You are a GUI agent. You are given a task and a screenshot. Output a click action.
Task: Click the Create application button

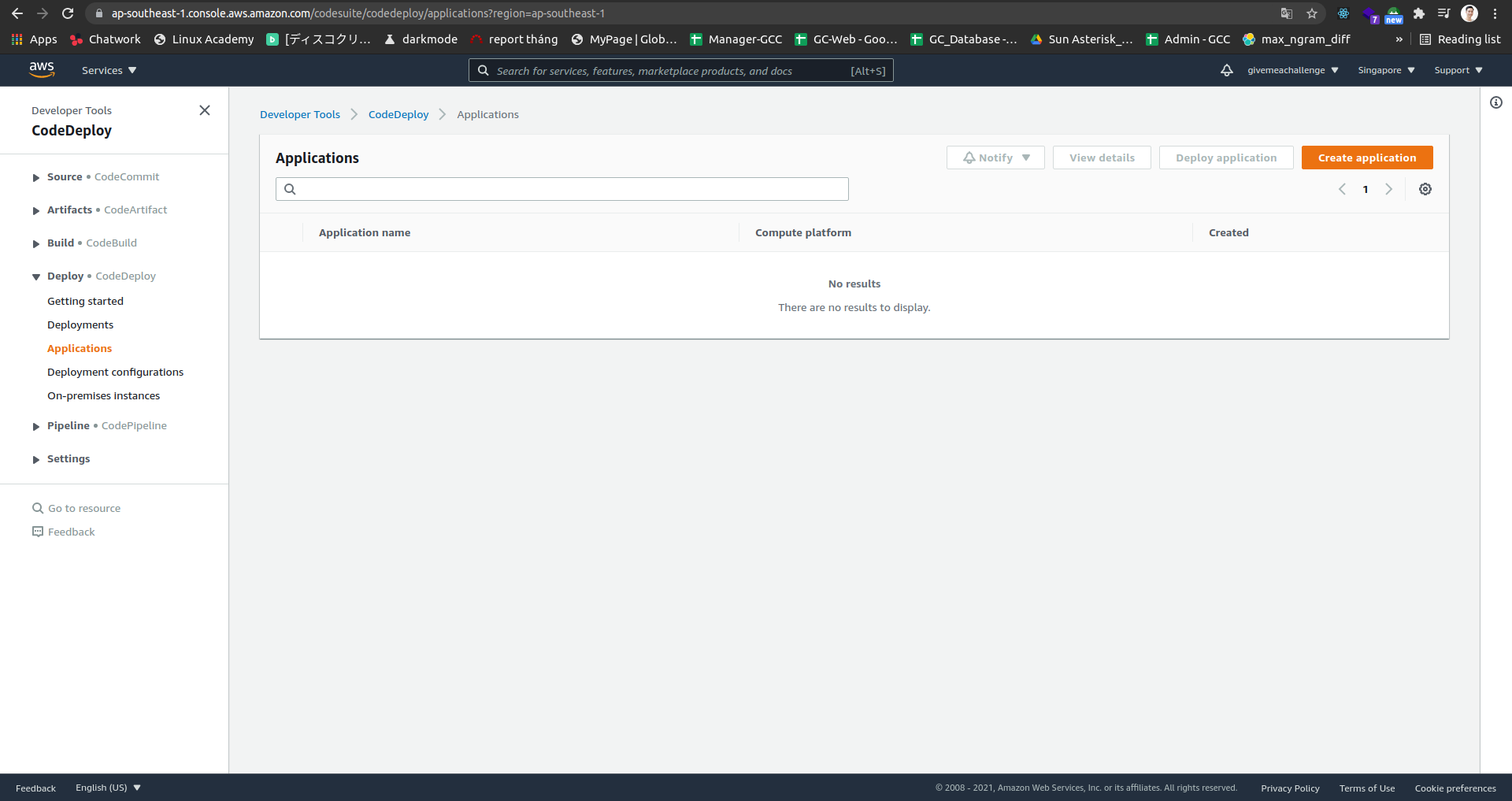coord(1366,158)
